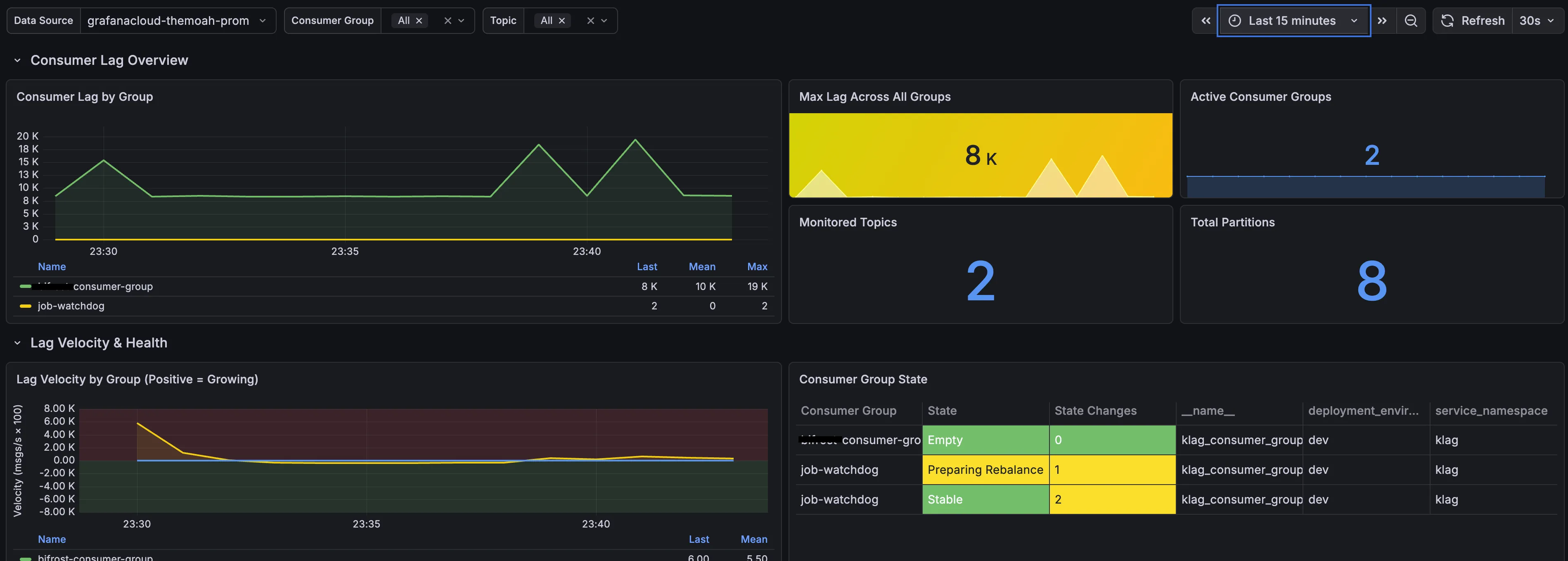Click the State Changes cell with value 0
Image resolution: width=1568 pixels, height=561 pixels.
1112,440
